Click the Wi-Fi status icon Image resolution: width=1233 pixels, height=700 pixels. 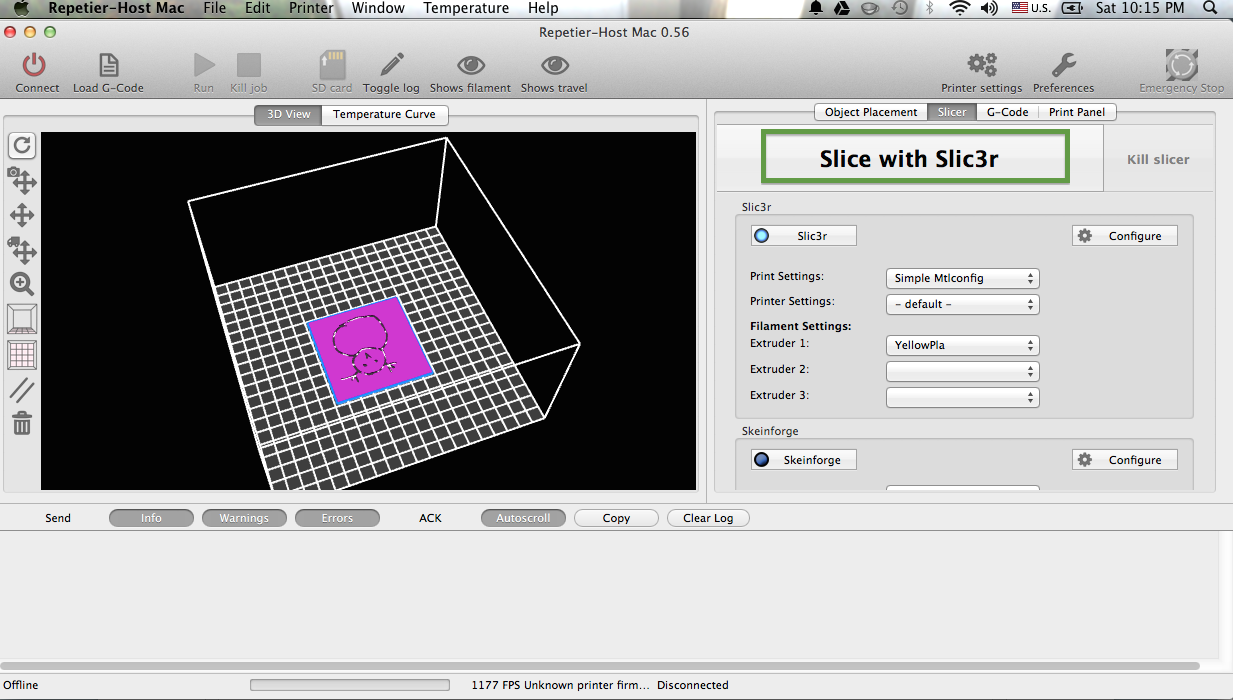pyautogui.click(x=960, y=8)
